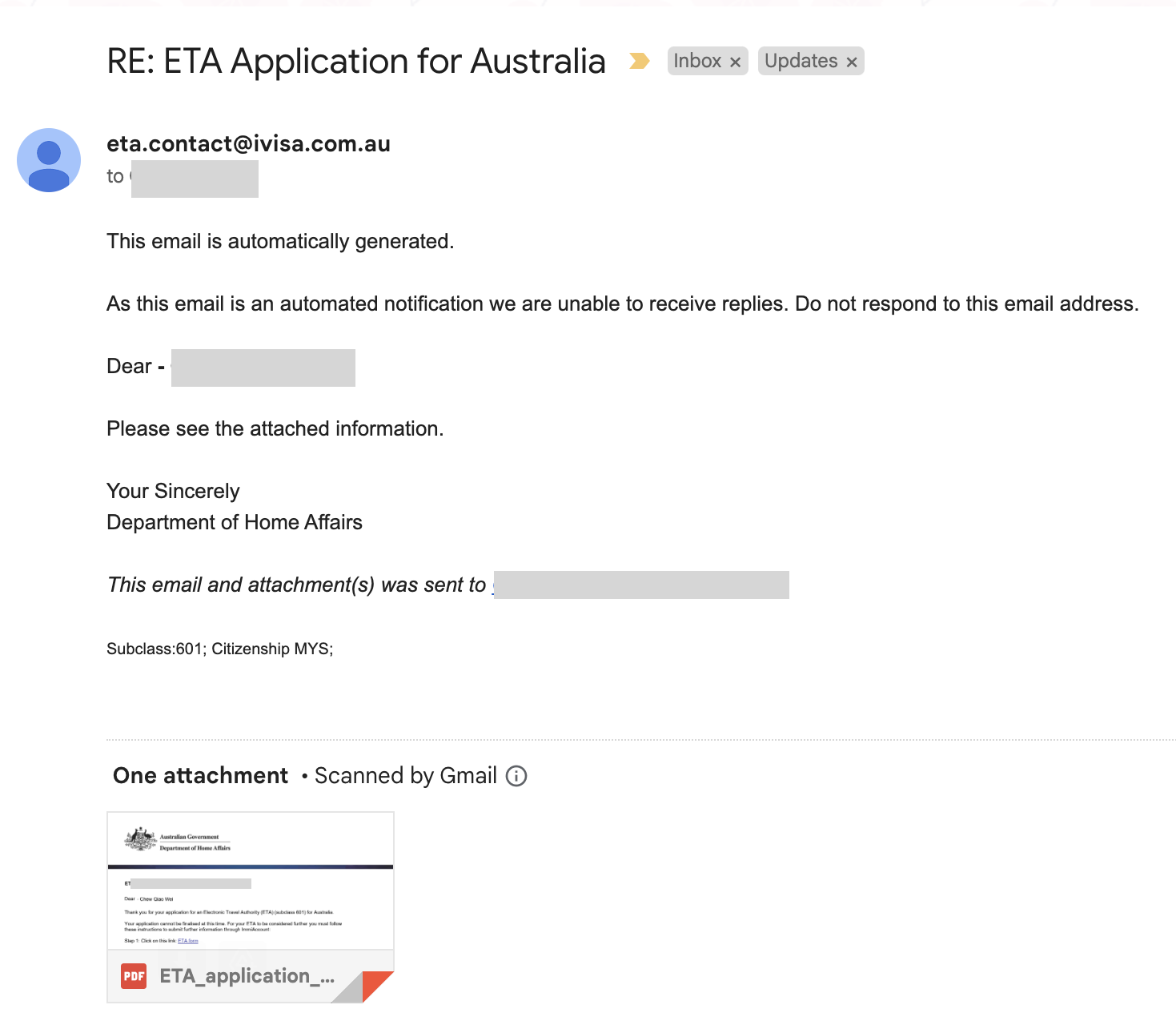Remove the Inbox label
Image resolution: width=1176 pixels, height=1033 pixels.
[x=735, y=62]
